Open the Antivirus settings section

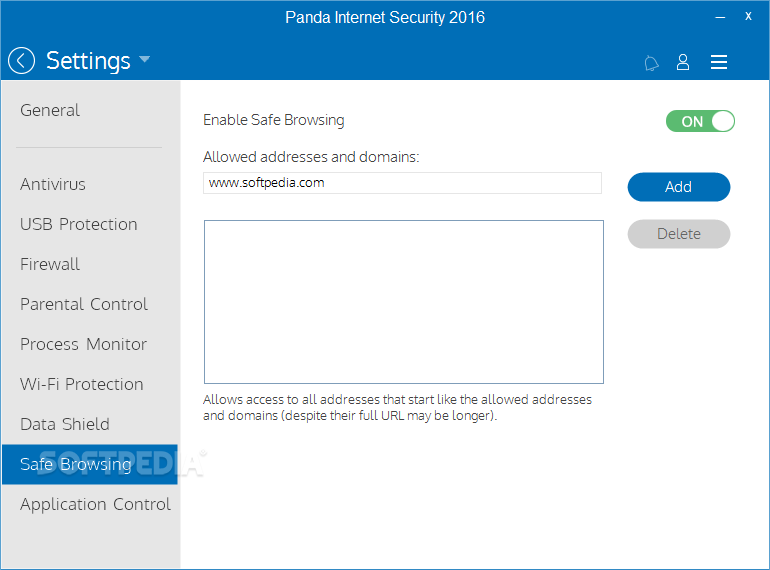click(53, 185)
